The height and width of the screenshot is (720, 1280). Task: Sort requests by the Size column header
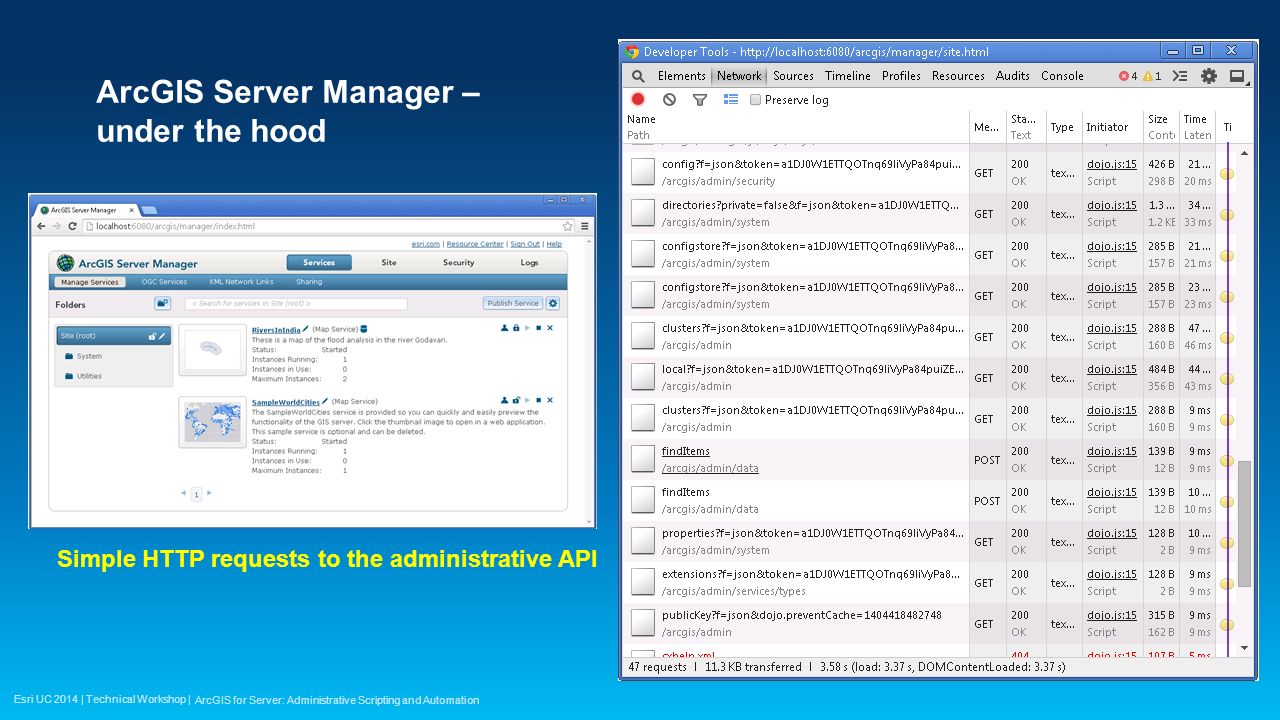coord(1160,126)
